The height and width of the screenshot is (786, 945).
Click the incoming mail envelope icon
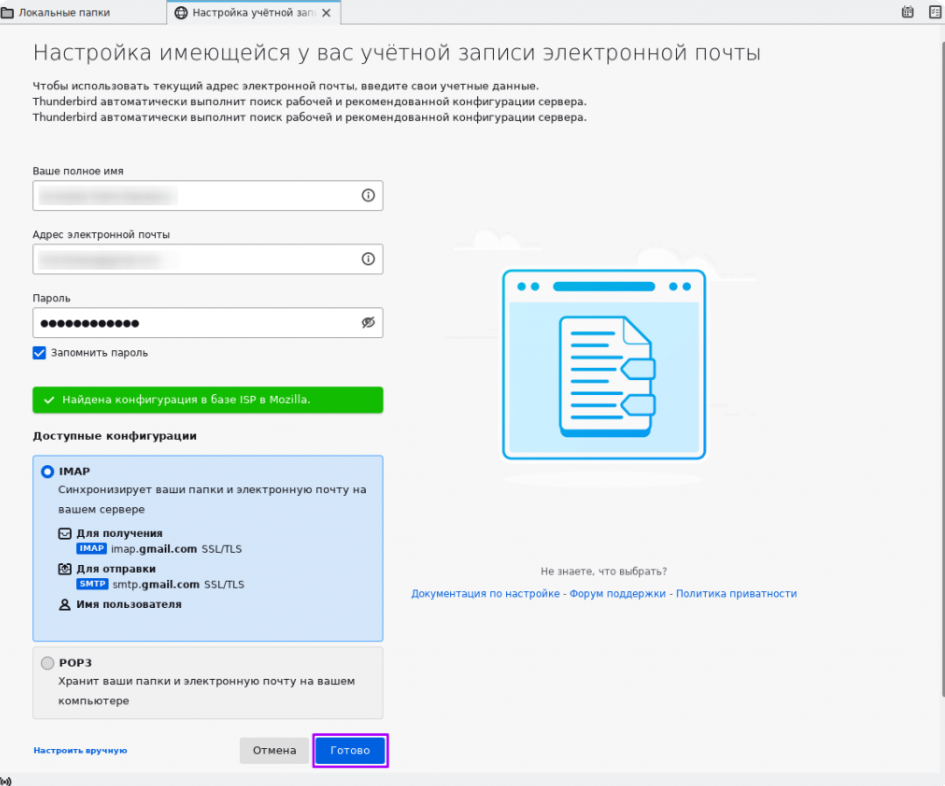tap(66, 534)
